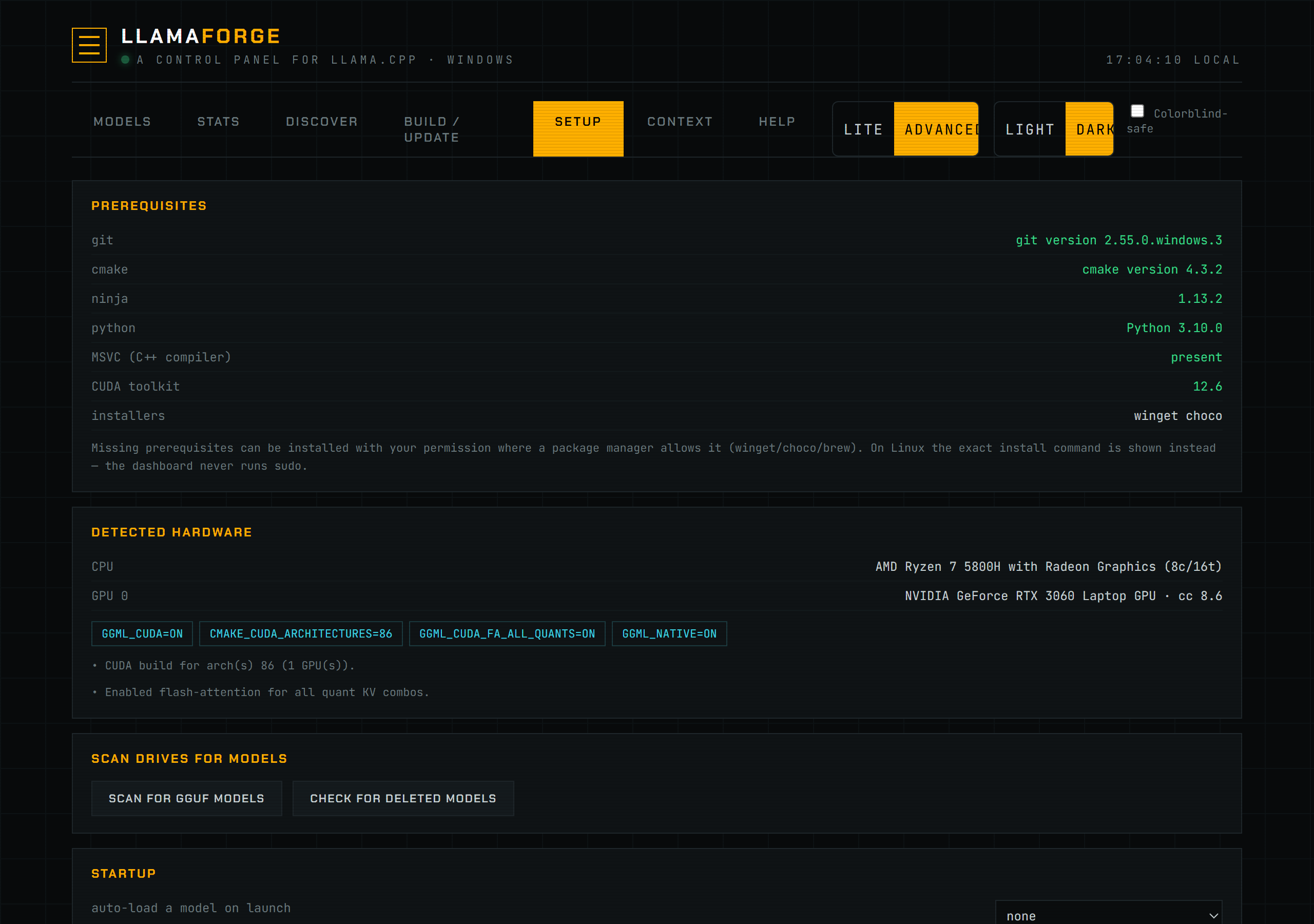Click the 'CPU' hardware label
Viewport: 1314px width, 924px height.
[x=103, y=567]
